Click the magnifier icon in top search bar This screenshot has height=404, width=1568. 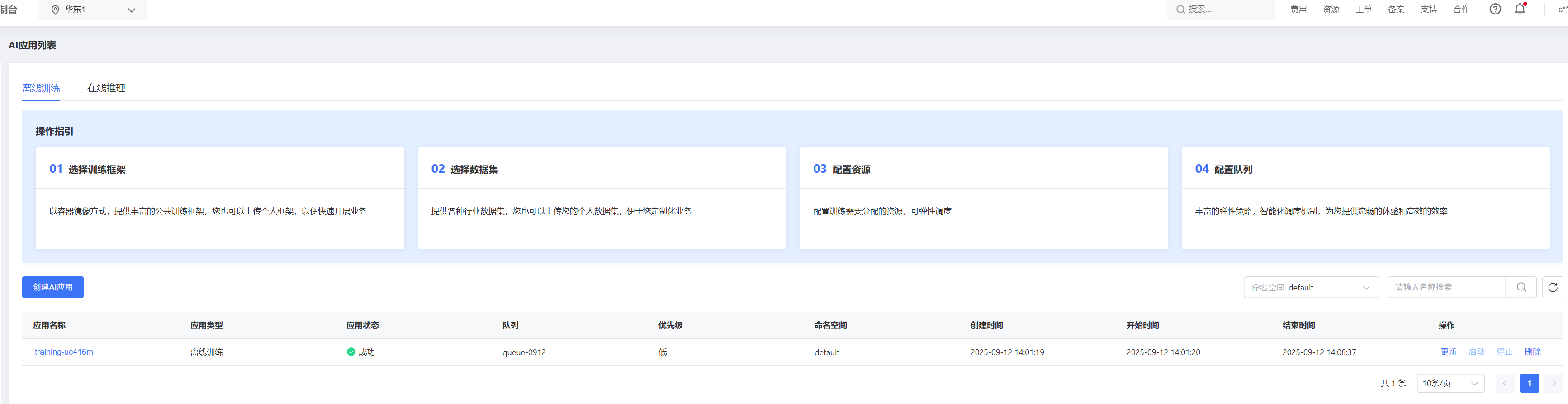coord(1180,10)
